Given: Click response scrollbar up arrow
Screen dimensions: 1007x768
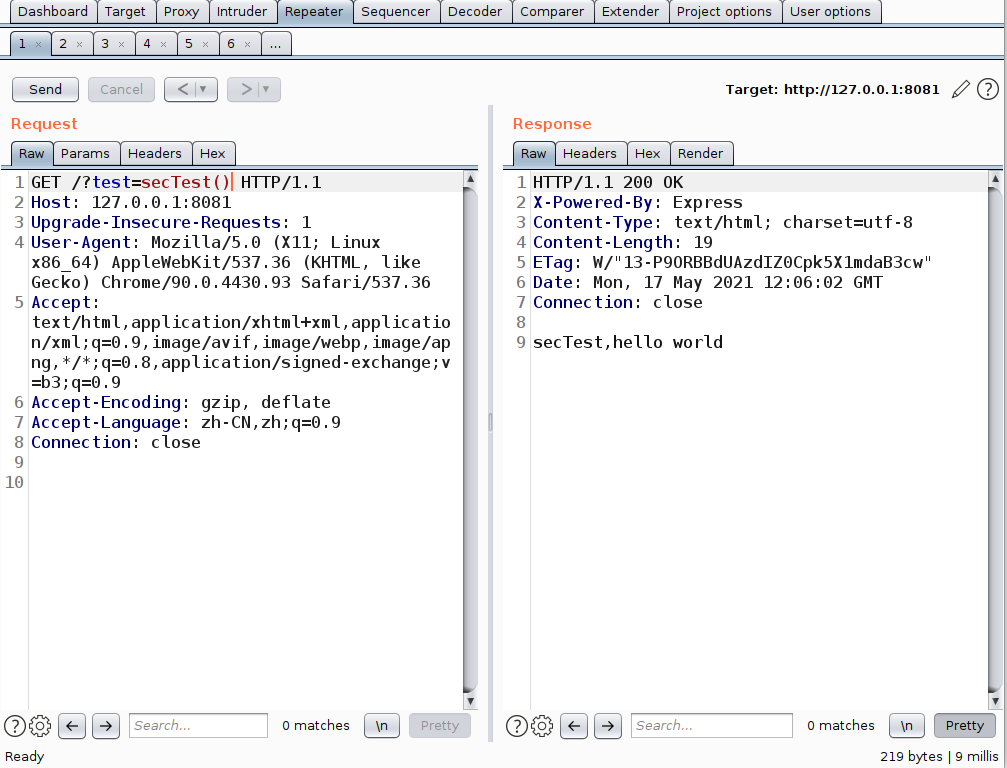Looking at the screenshot, I should pos(995,179).
